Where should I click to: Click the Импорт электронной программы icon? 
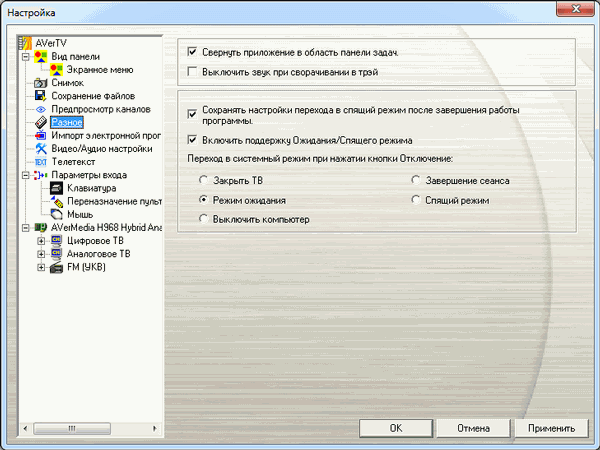pos(41,135)
